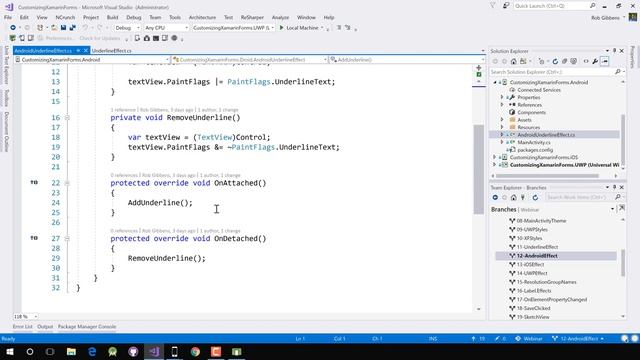
Task: Click the Solution Explorer Refresh icon
Action: point(555,61)
